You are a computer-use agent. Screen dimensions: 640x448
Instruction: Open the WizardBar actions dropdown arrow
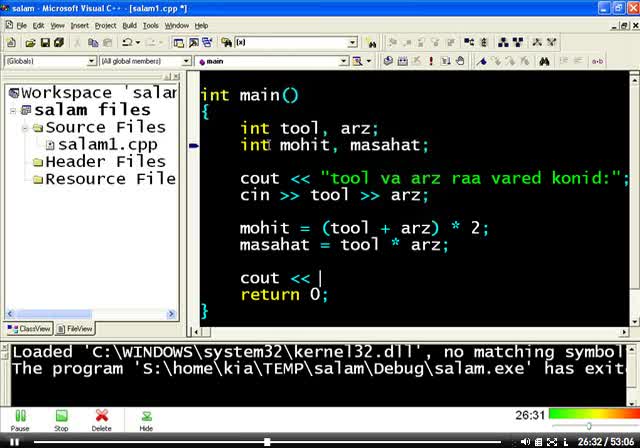tap(368, 61)
